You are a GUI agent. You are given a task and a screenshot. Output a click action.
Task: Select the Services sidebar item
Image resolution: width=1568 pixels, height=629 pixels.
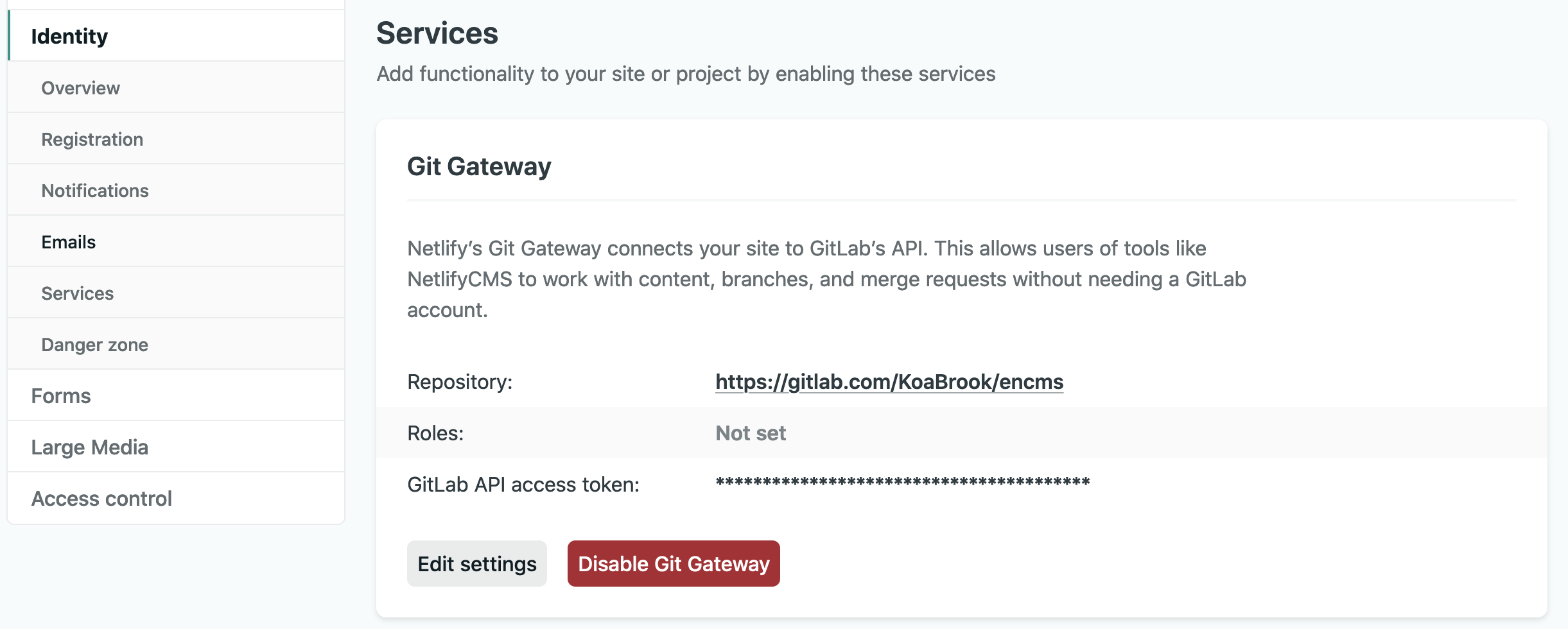pyautogui.click(x=78, y=293)
